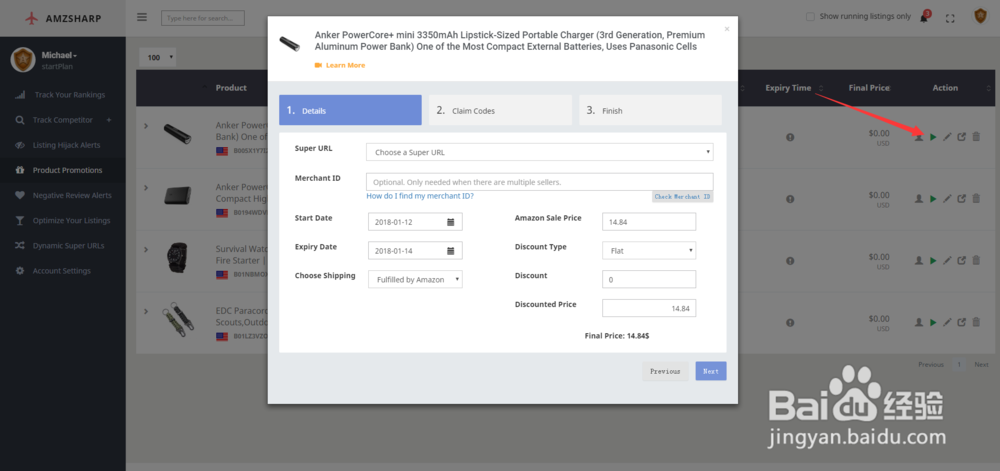Open the notifications bell icon
1000x471 pixels.
point(923,17)
